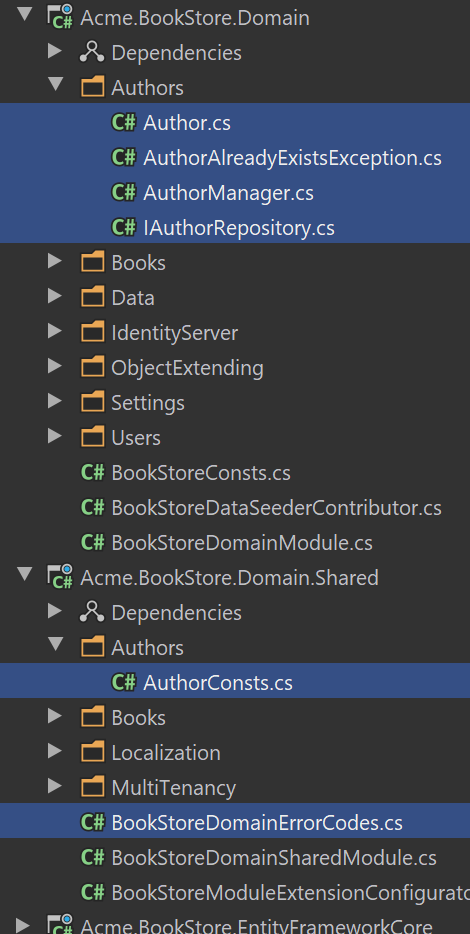Click the C# icon of BookStoreModuleExtensionConfigurator file
Viewport: 470px width, 934px height.
(92, 892)
